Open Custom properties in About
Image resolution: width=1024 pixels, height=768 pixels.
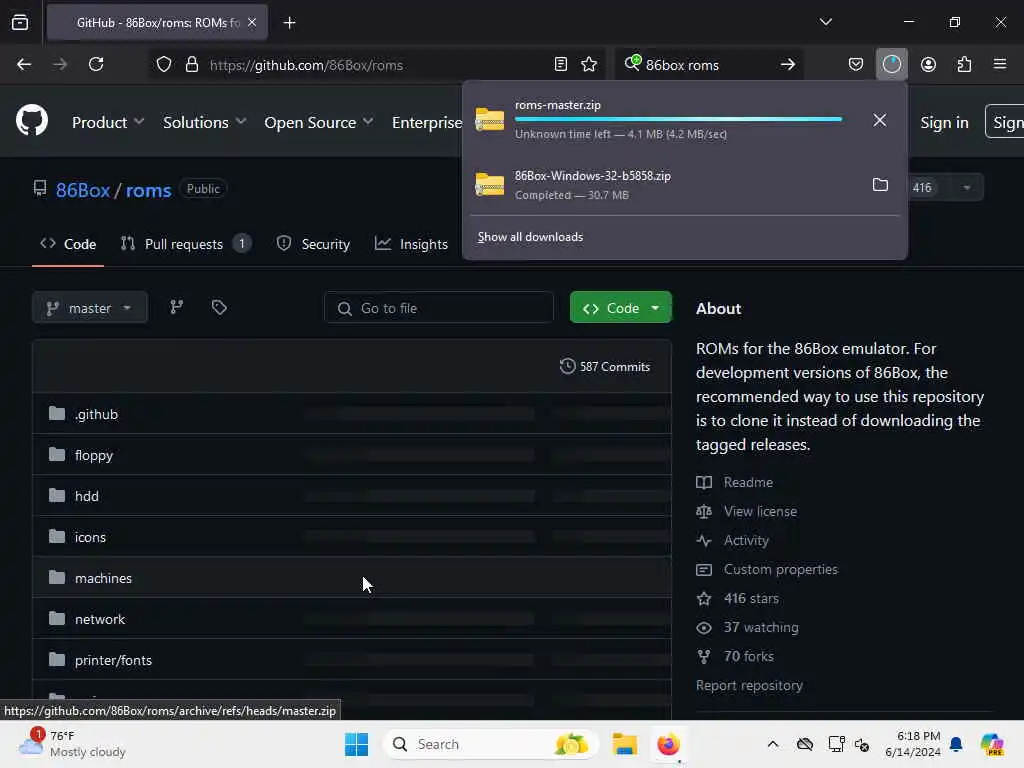click(x=780, y=569)
